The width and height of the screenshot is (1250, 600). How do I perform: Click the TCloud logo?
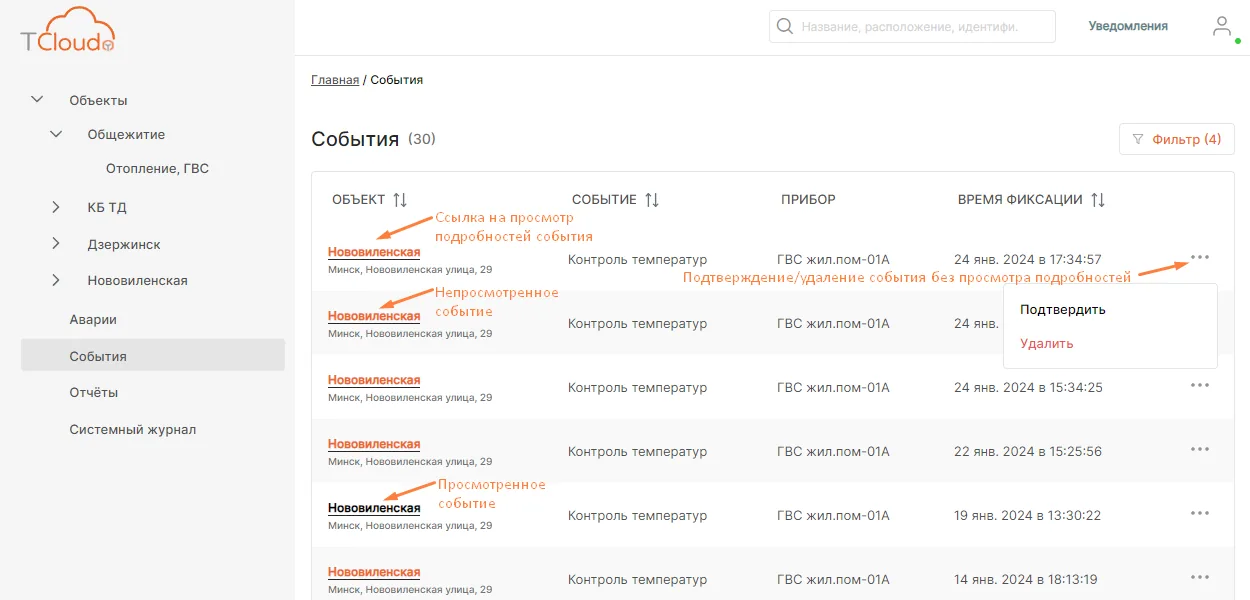[69, 30]
